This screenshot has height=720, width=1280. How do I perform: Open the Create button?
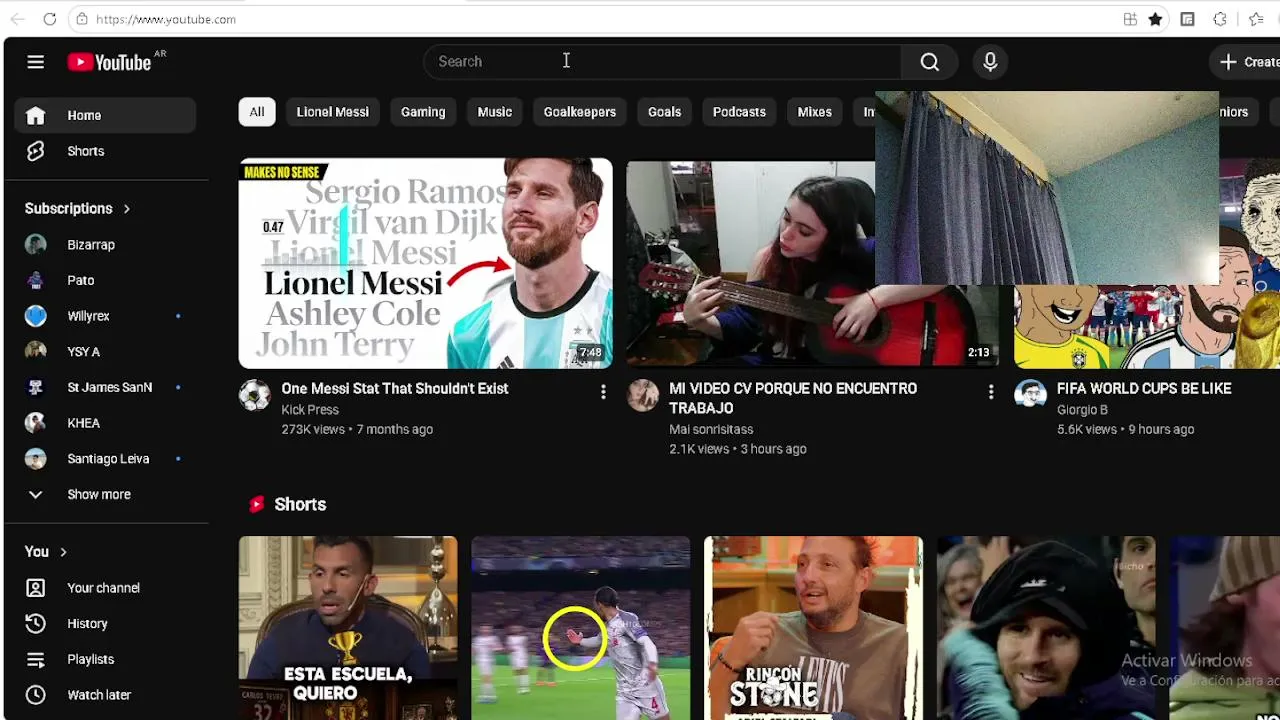(x=1246, y=62)
